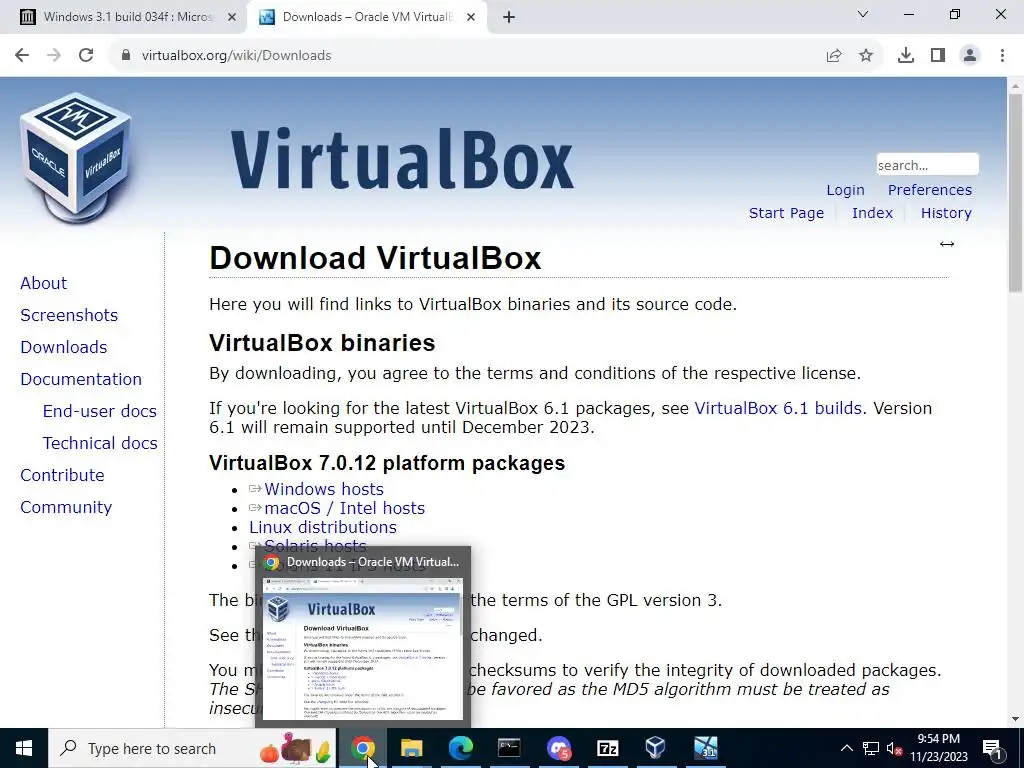Open Chrome profile avatar menu

970,56
